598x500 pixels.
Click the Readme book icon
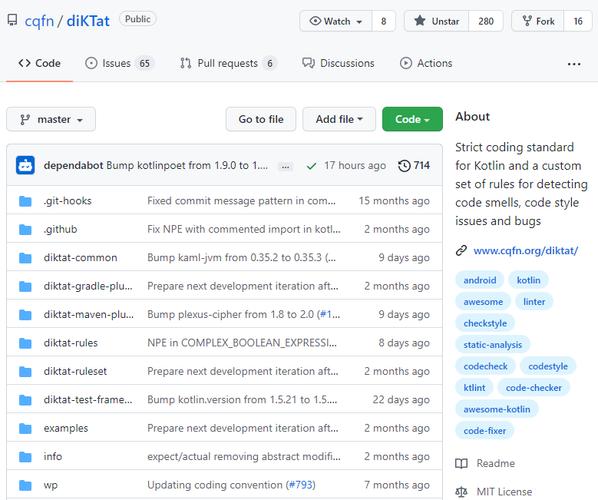(461, 463)
